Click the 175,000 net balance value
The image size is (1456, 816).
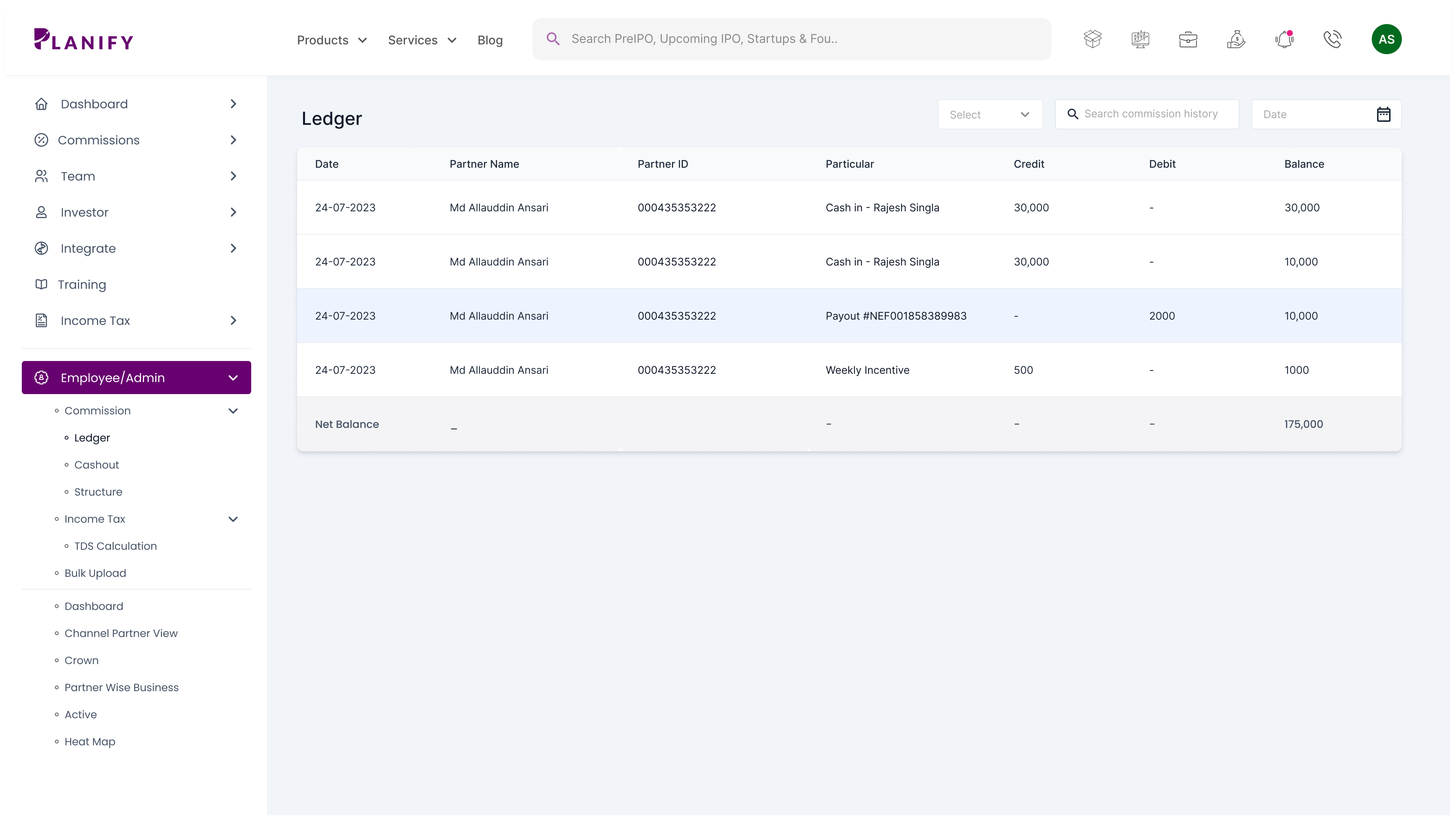click(1303, 425)
